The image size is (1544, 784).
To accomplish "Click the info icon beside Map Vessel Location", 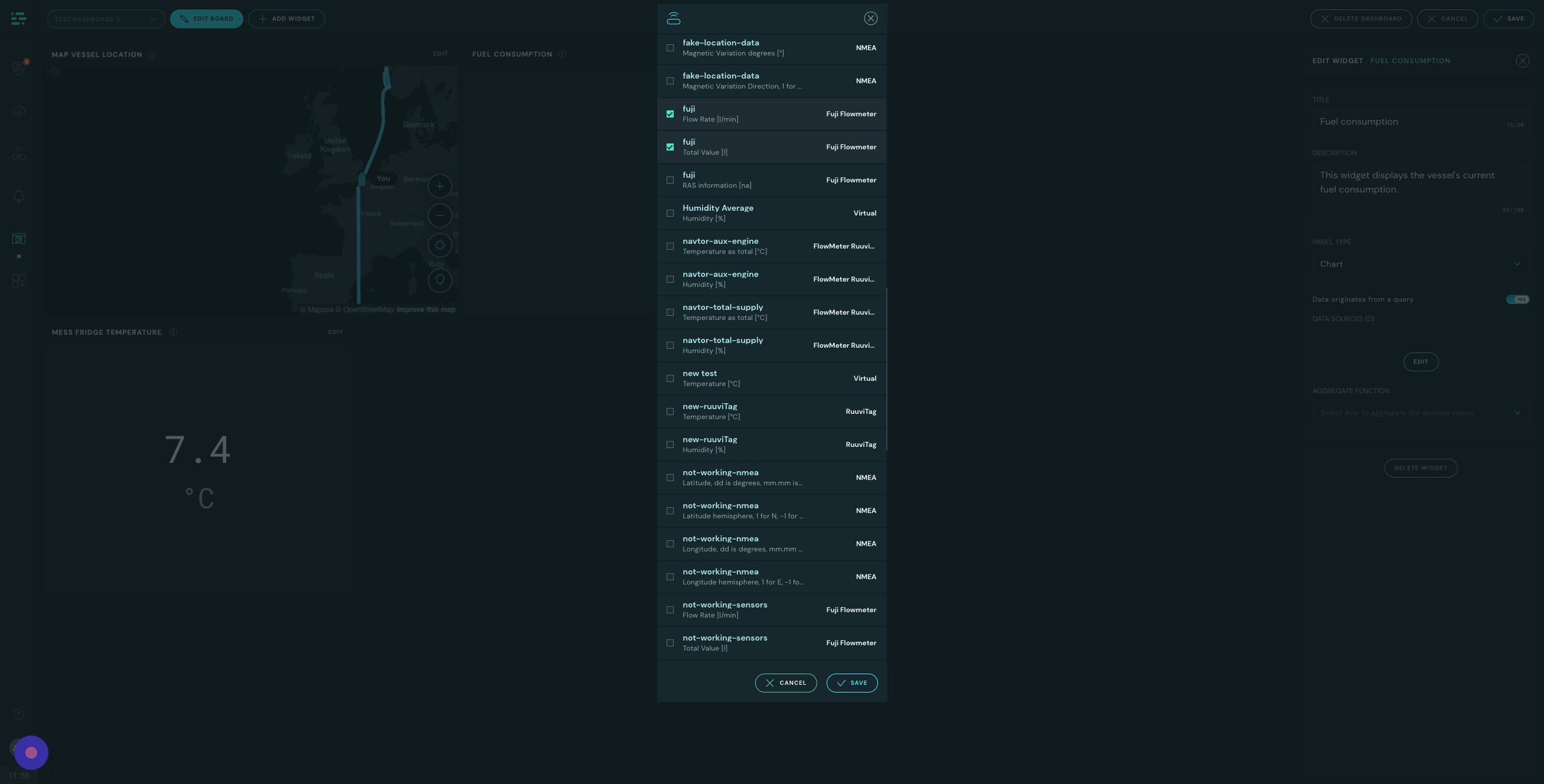I will point(152,54).
